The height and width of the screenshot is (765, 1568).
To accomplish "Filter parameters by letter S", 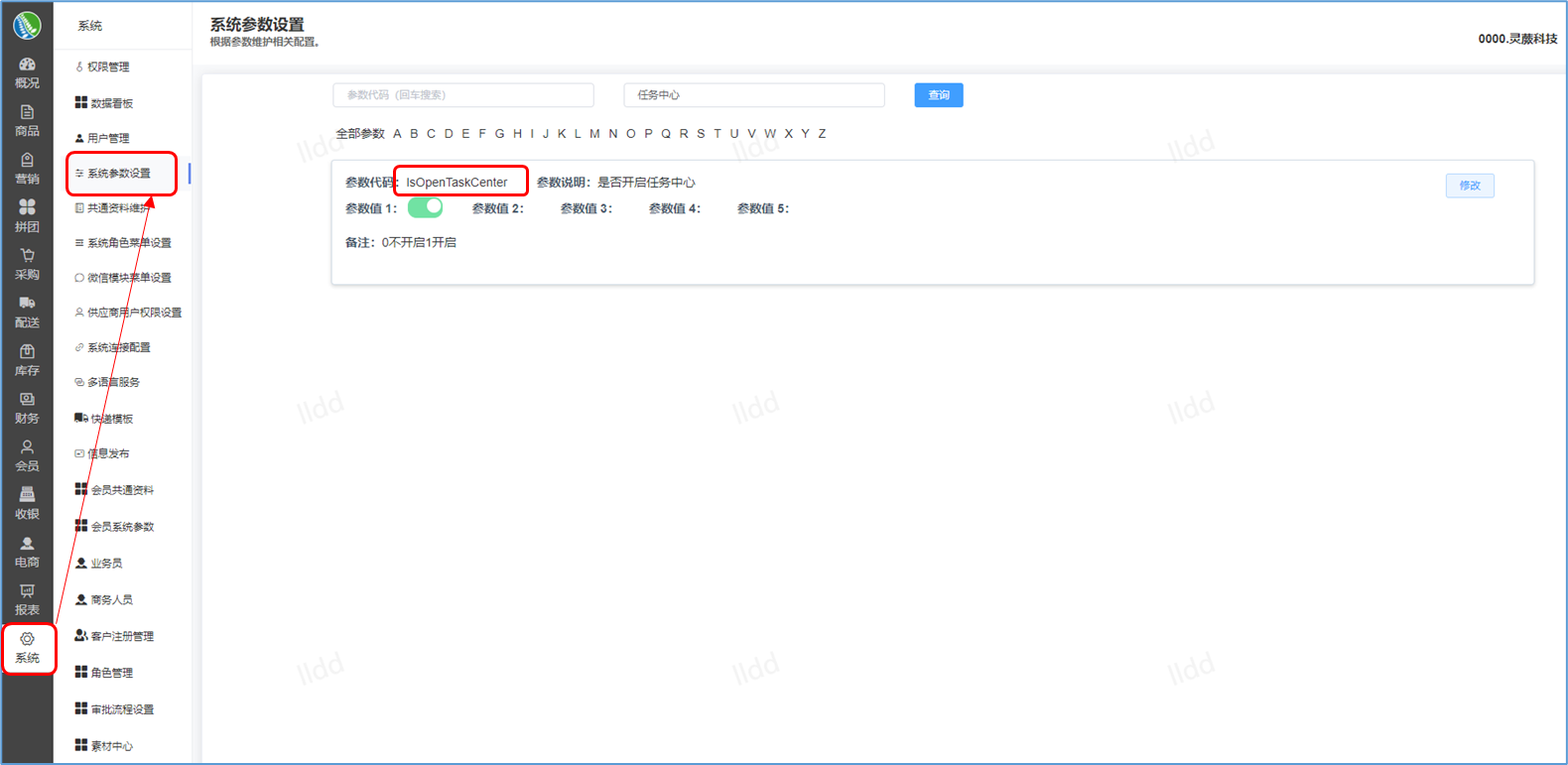I will (x=701, y=134).
